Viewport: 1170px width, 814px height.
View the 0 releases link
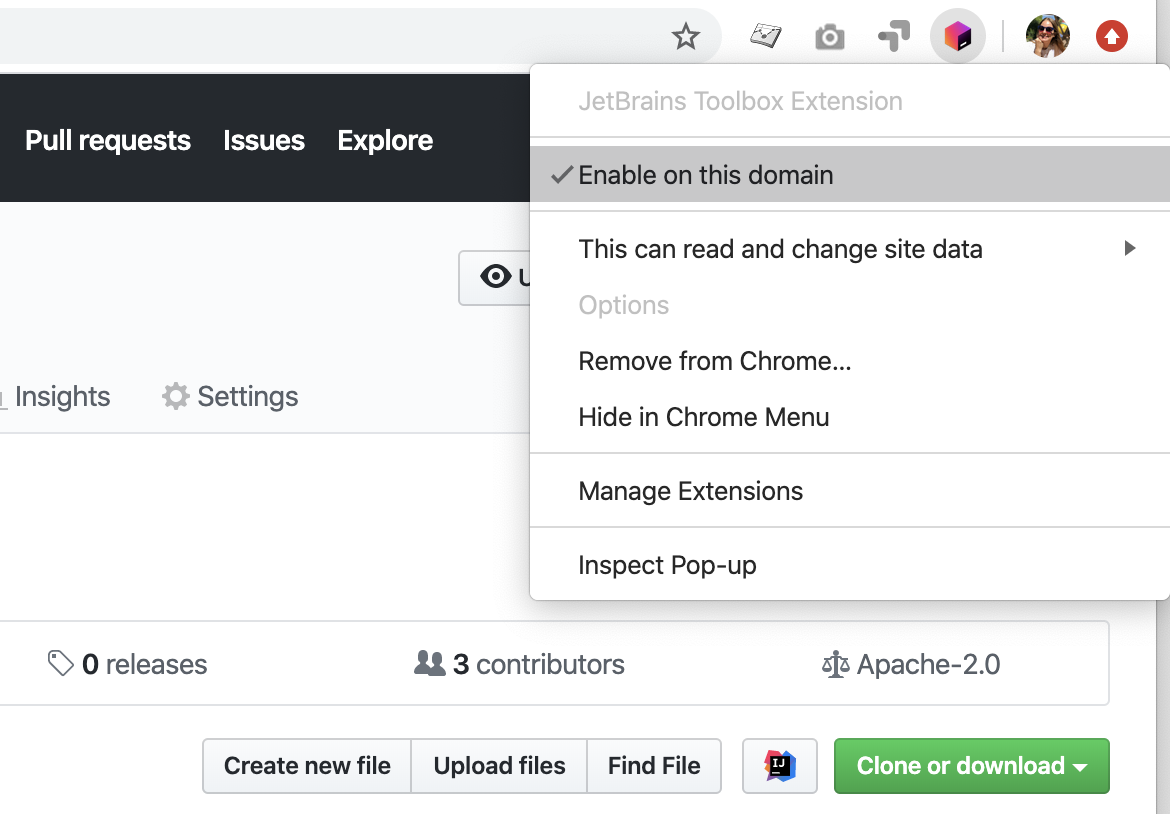click(x=128, y=664)
